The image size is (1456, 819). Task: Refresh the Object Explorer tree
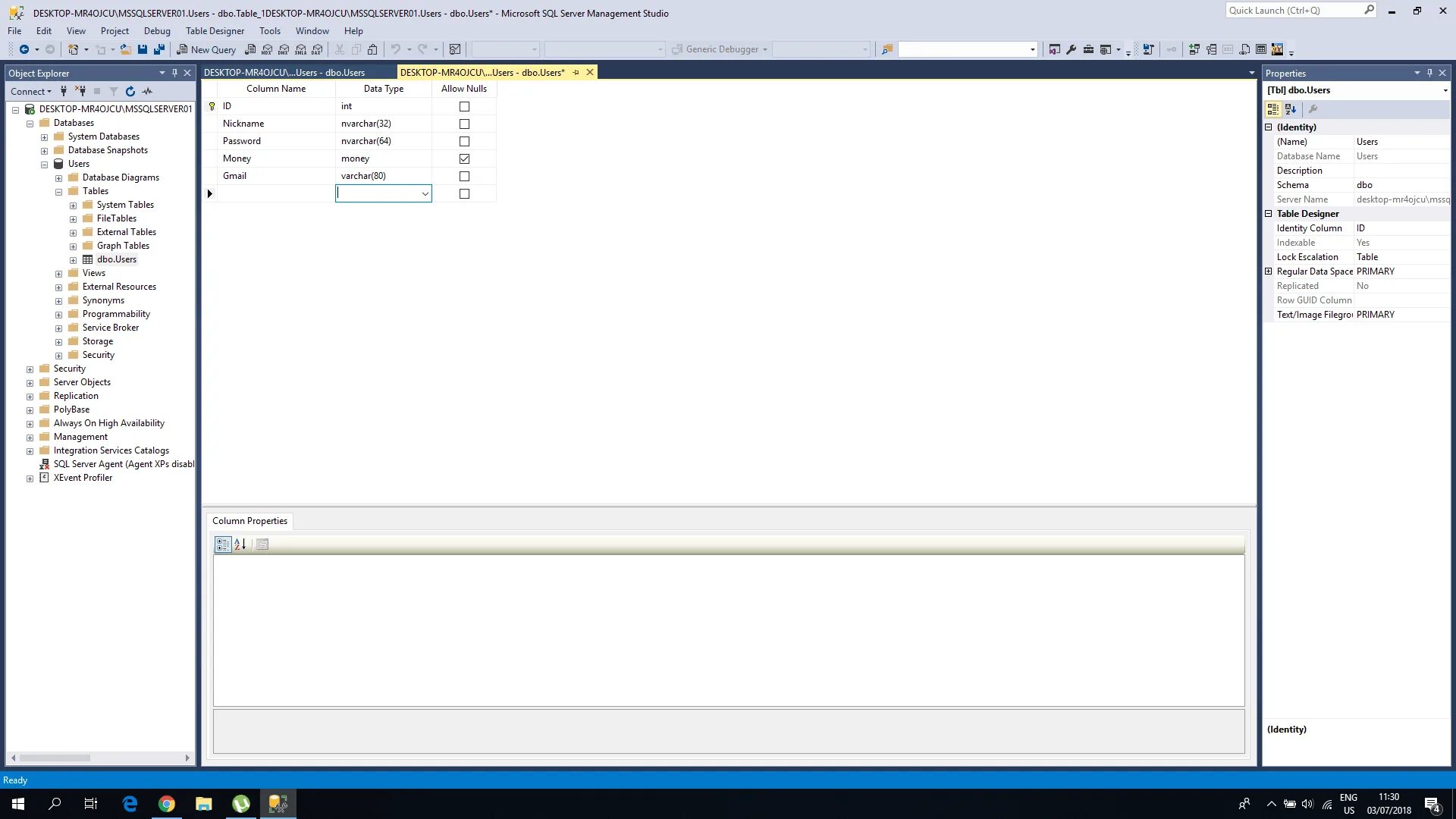[x=130, y=91]
